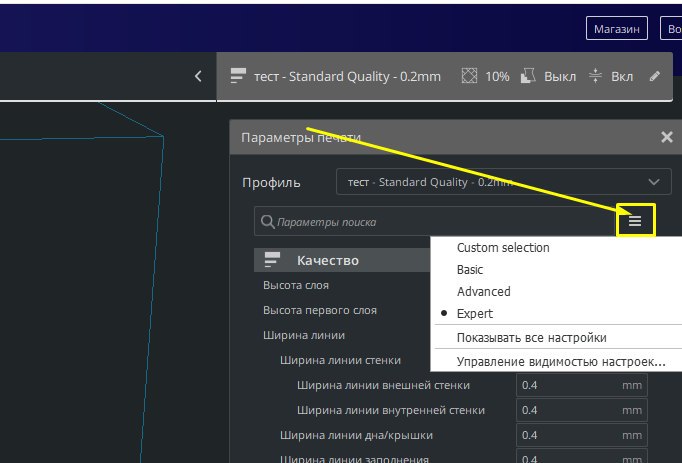This screenshot has width=682, height=463.
Task: Select the Expert visibility option
Action: click(475, 313)
